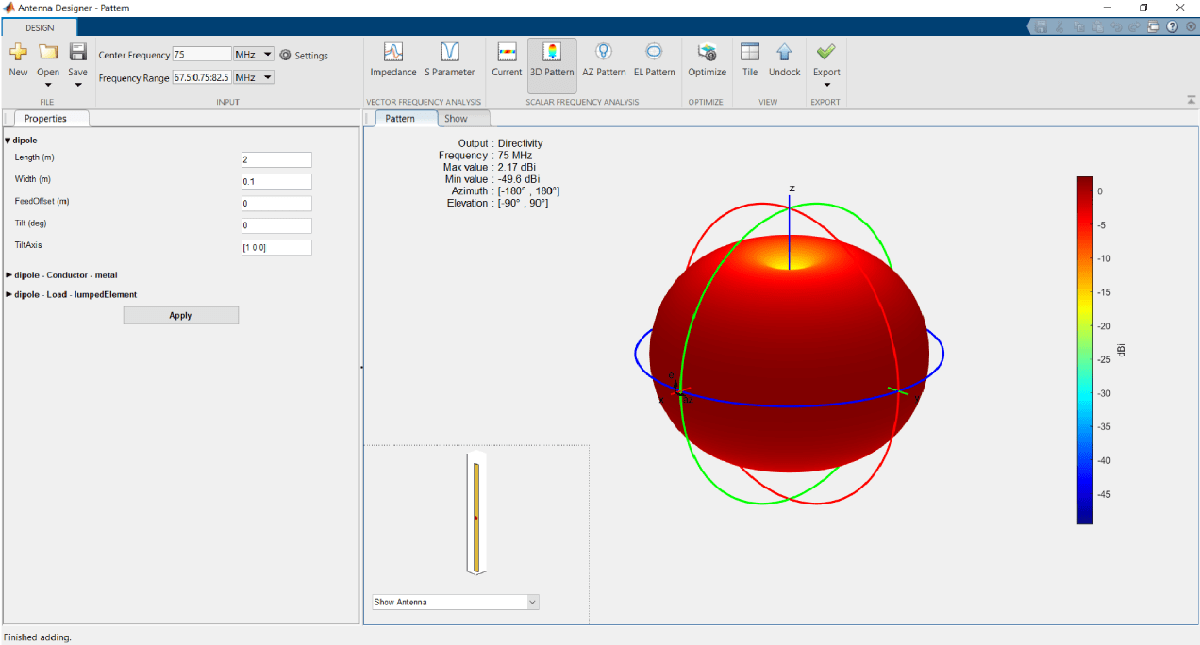Click the Optimize icon
The image size is (1200, 645).
(x=707, y=59)
